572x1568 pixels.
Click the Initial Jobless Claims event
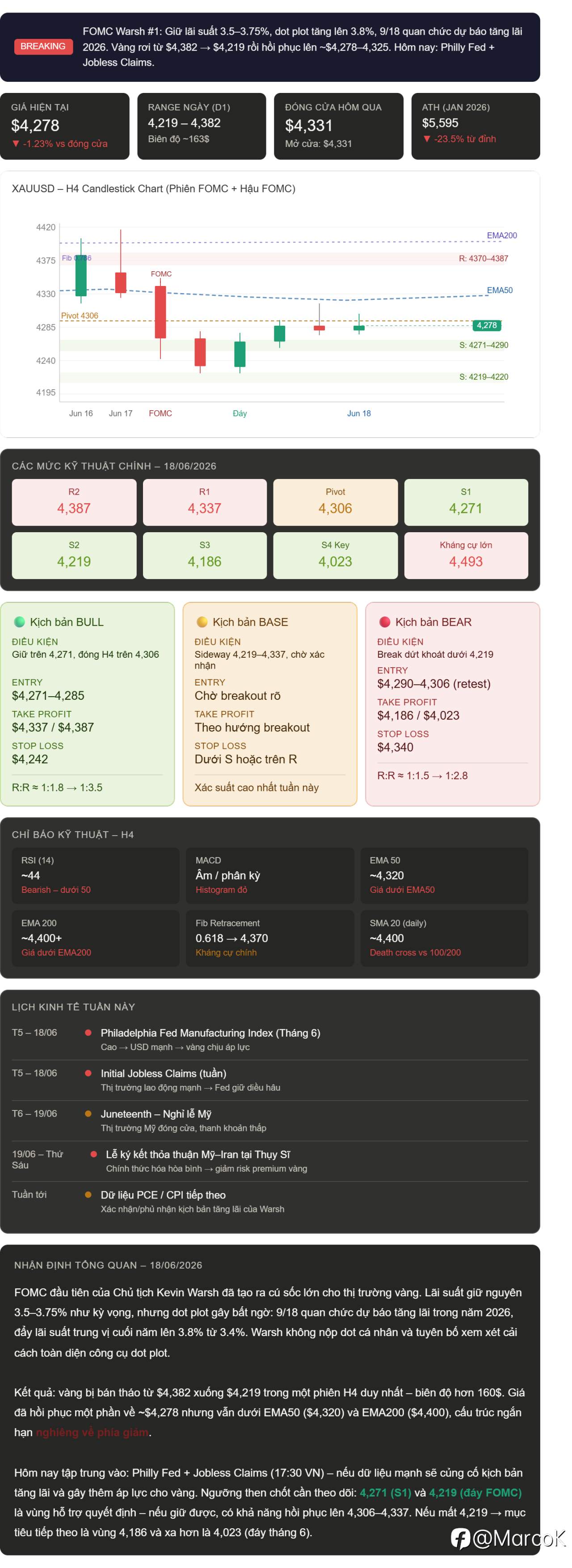(163, 1074)
